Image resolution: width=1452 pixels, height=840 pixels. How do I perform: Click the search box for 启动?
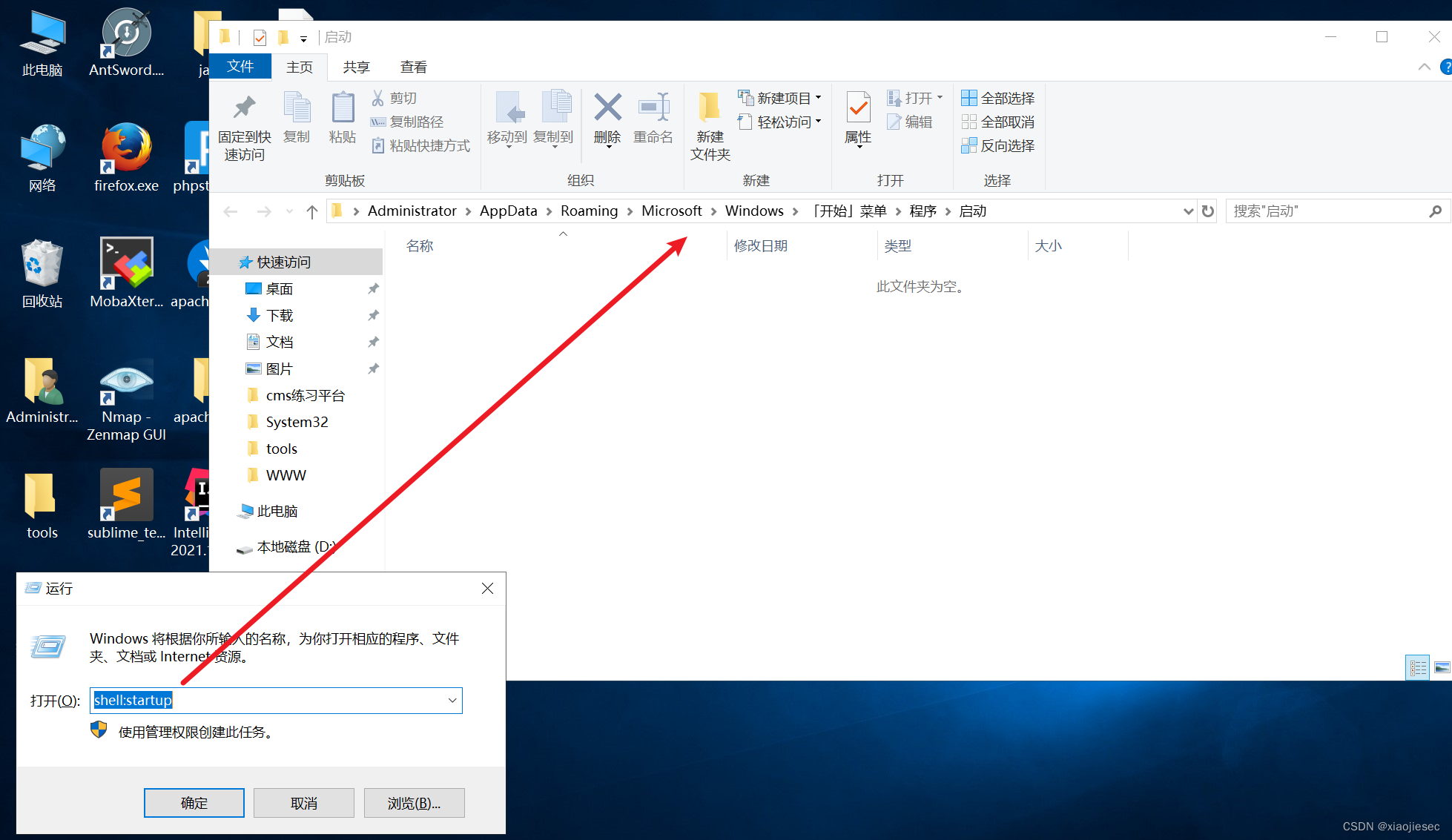pos(1327,211)
